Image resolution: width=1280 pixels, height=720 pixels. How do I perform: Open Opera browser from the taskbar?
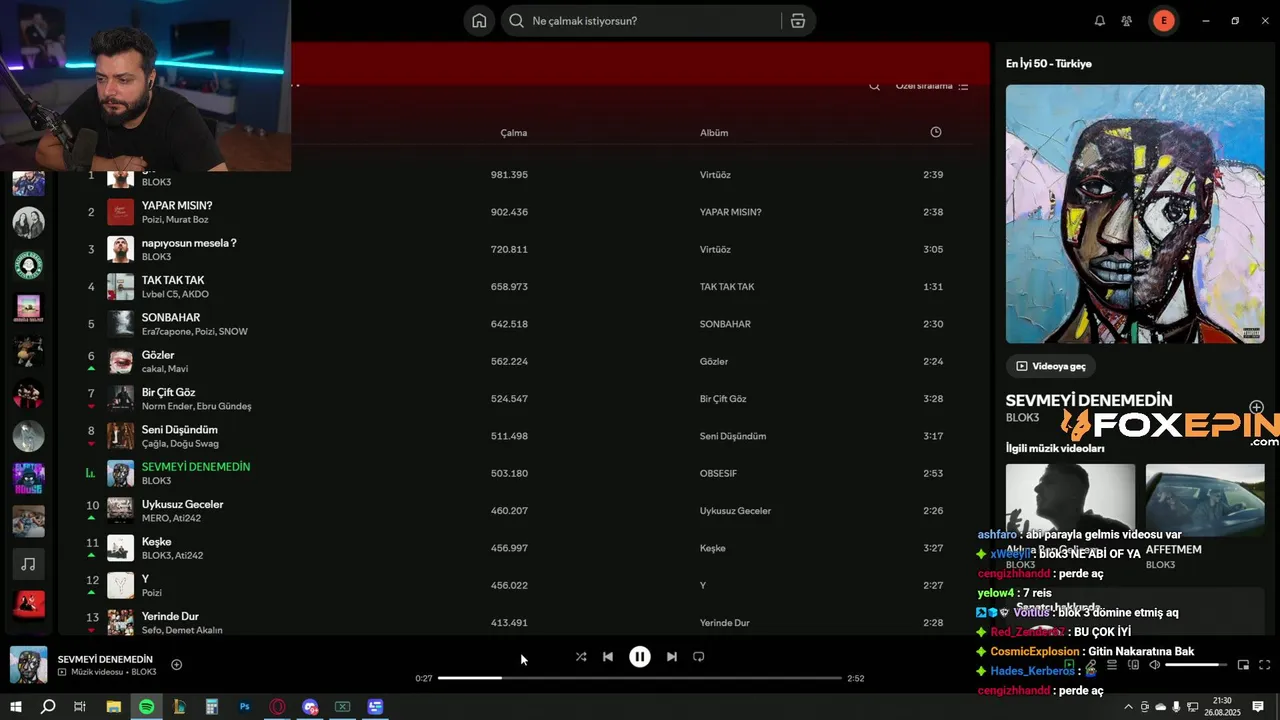pyautogui.click(x=277, y=707)
